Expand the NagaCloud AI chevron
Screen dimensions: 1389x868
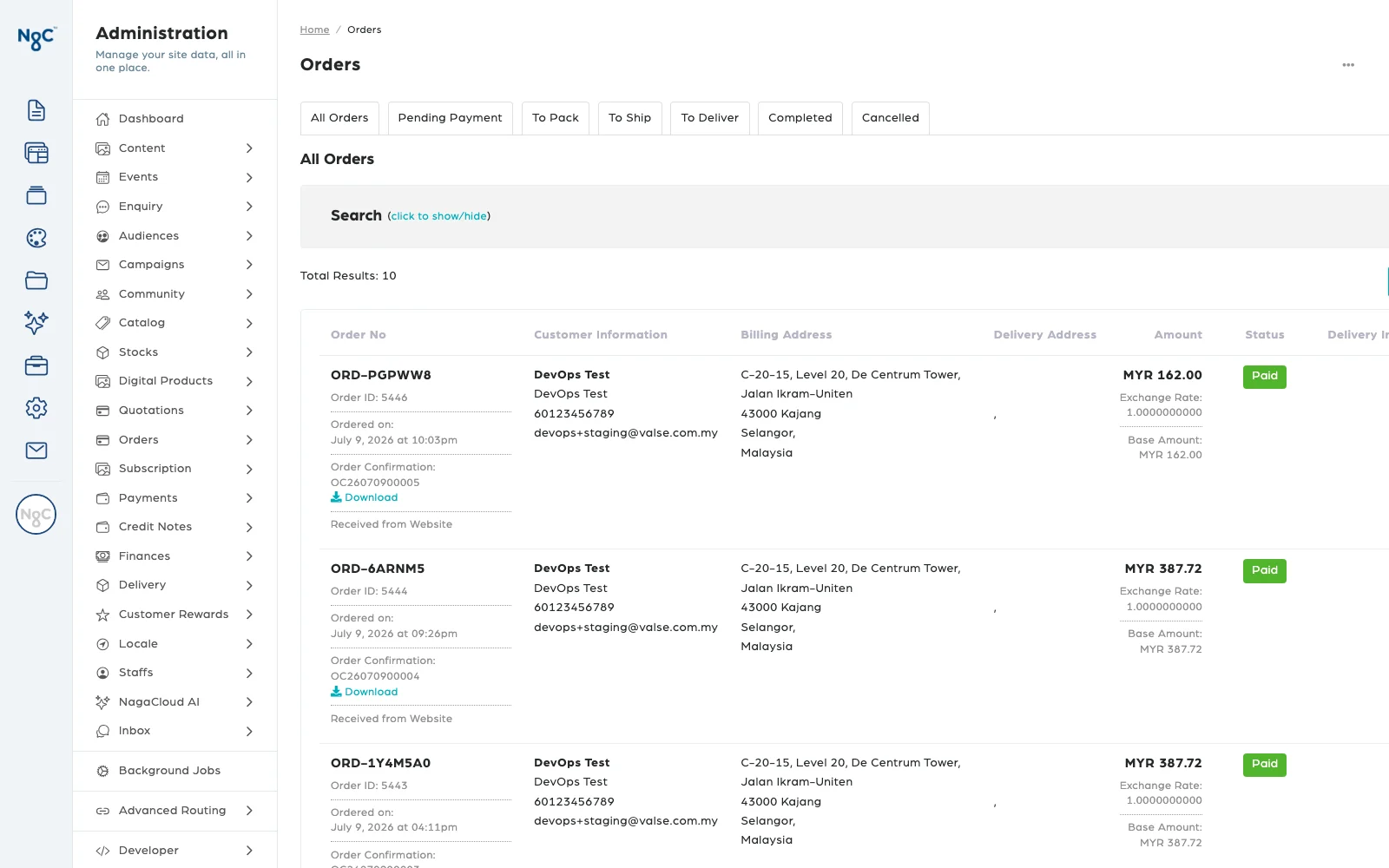pos(249,702)
